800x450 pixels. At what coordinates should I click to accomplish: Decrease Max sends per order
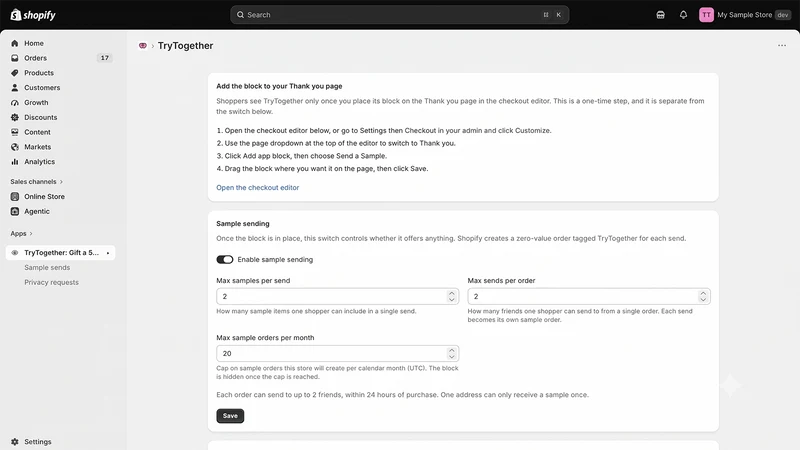tap(703, 299)
